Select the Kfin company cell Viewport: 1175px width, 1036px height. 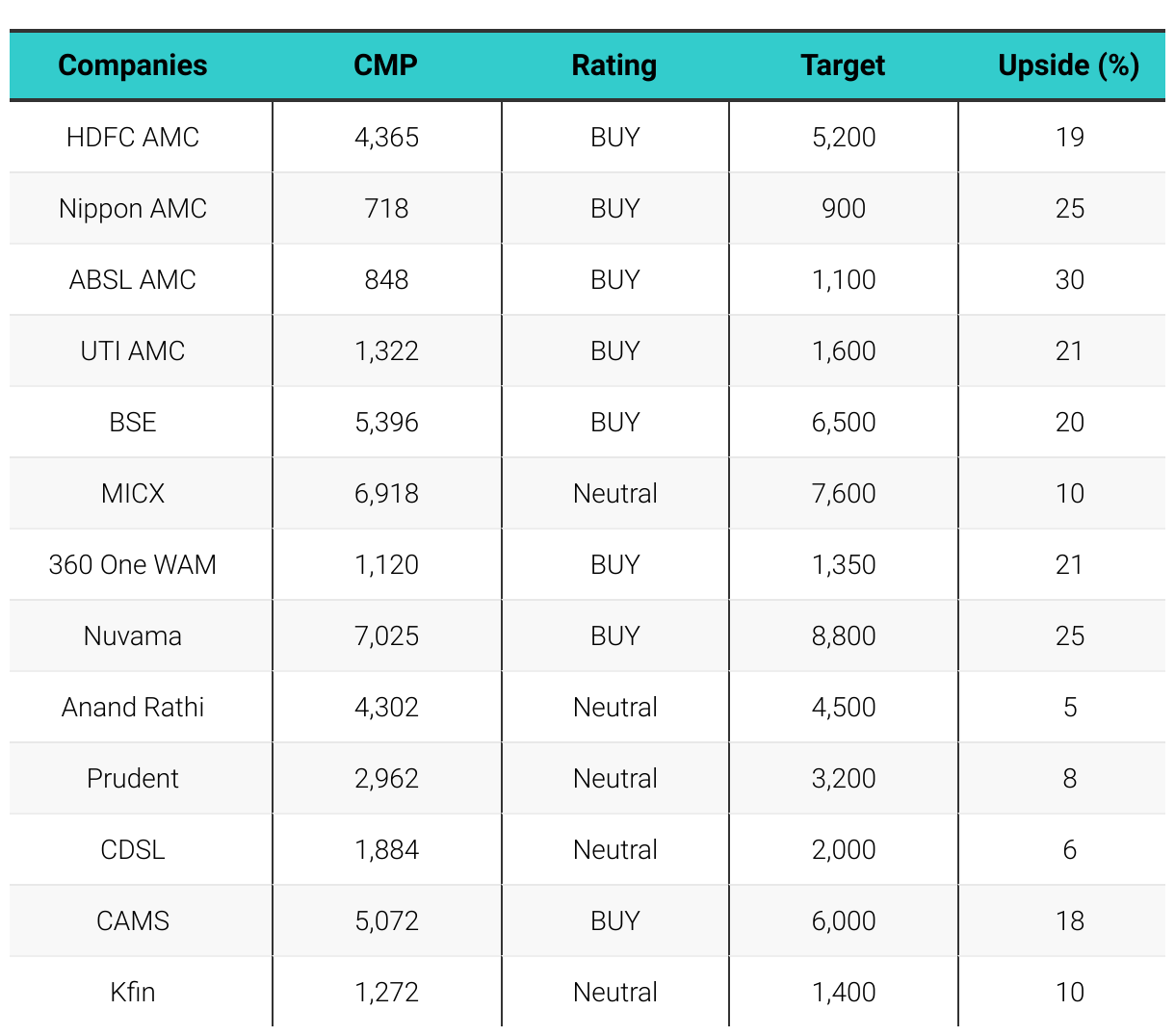coord(133,993)
